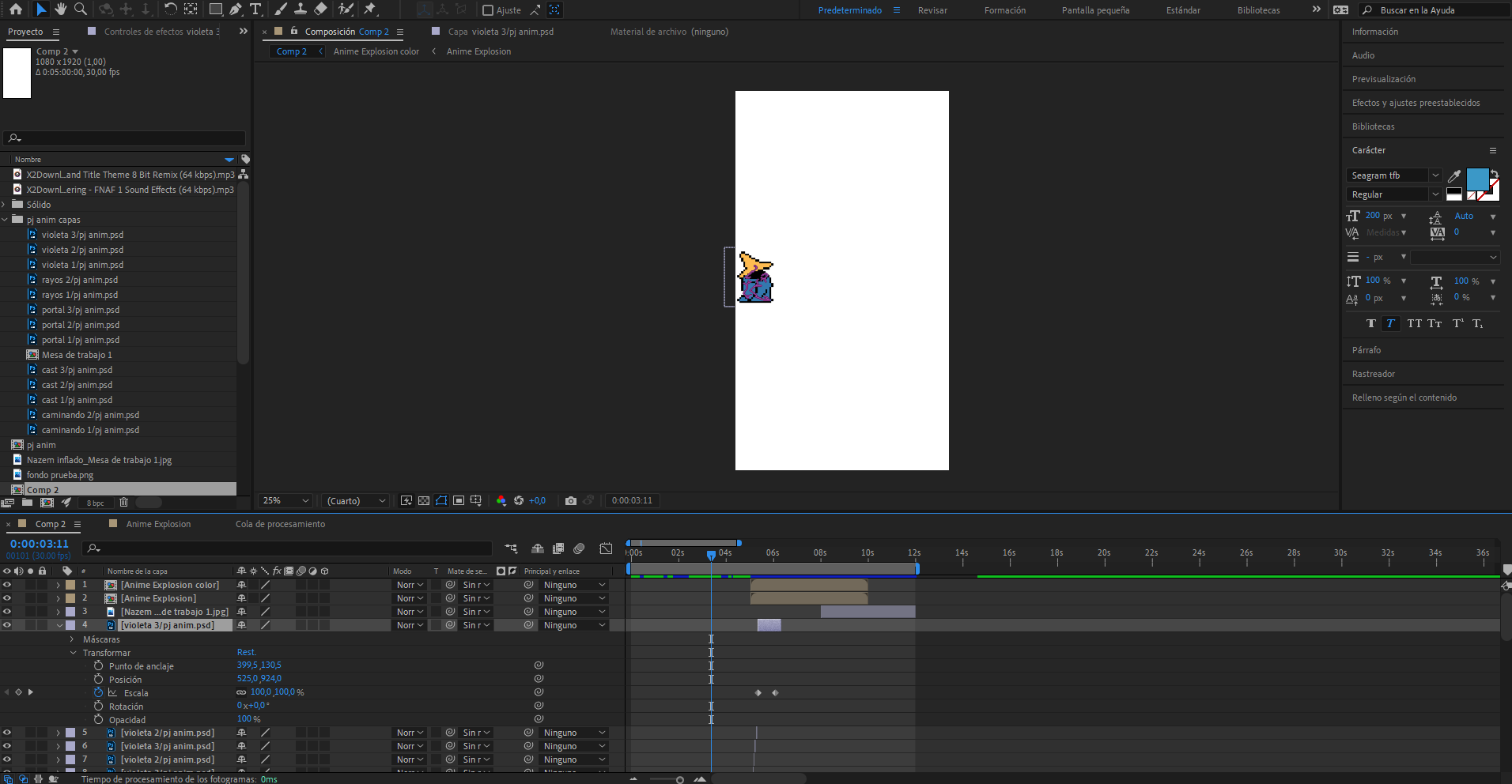Click the reset exposure aperture icon

pyautogui.click(x=519, y=501)
